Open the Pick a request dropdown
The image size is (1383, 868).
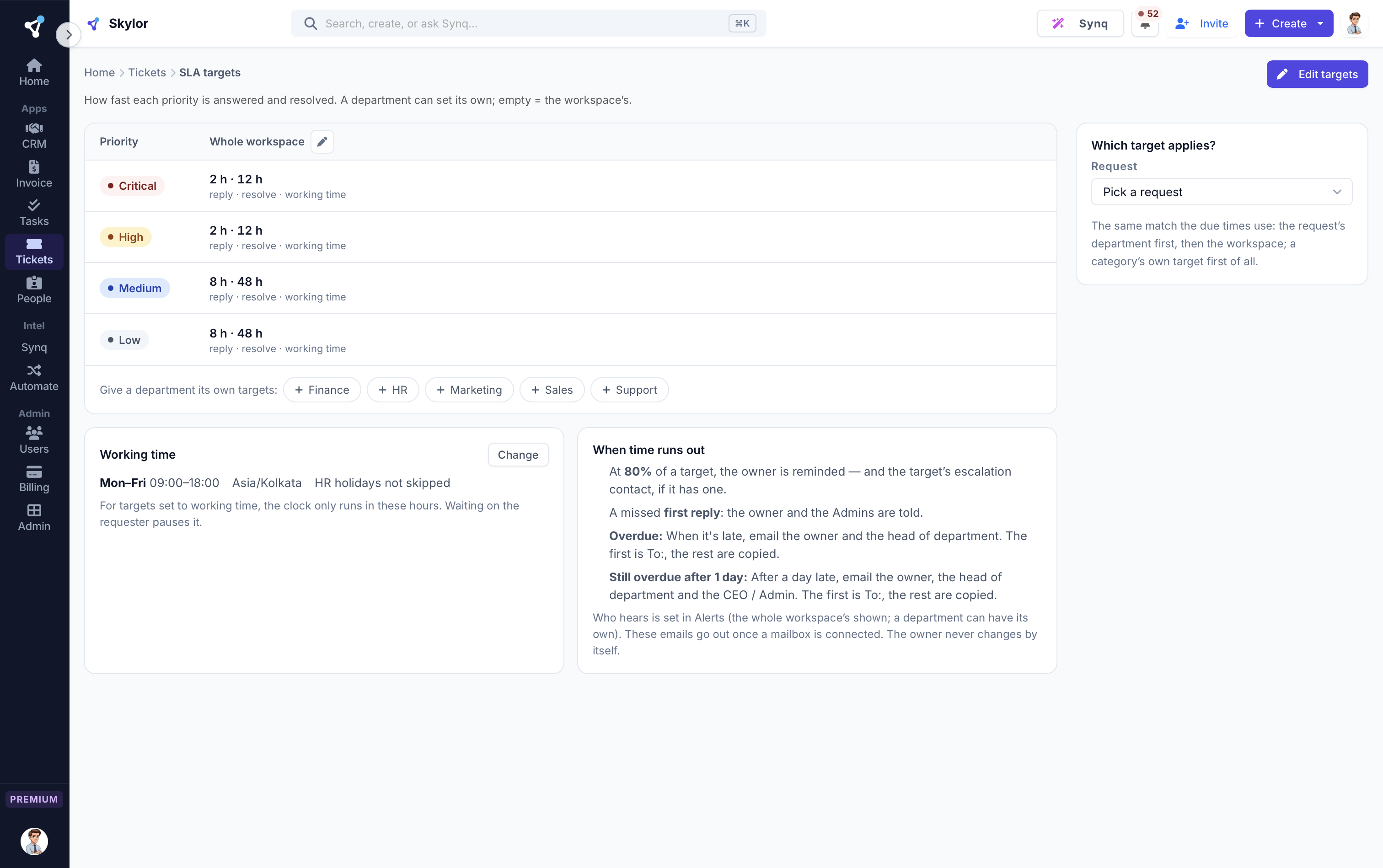click(1221, 192)
